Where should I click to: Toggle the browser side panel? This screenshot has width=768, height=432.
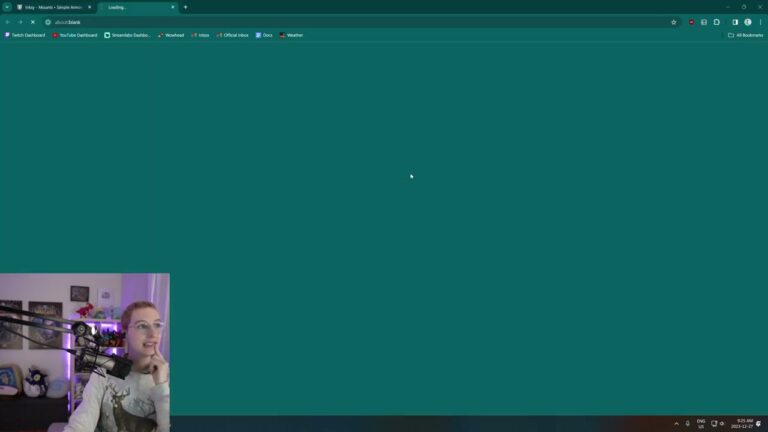[735, 22]
